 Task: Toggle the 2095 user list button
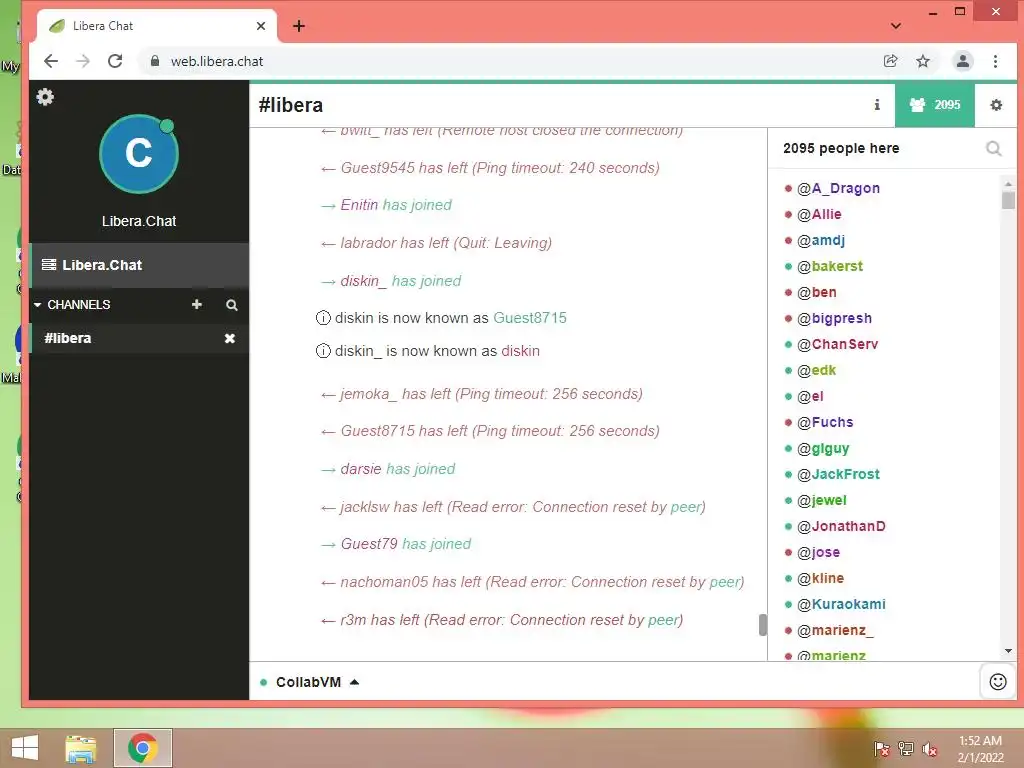tap(935, 104)
